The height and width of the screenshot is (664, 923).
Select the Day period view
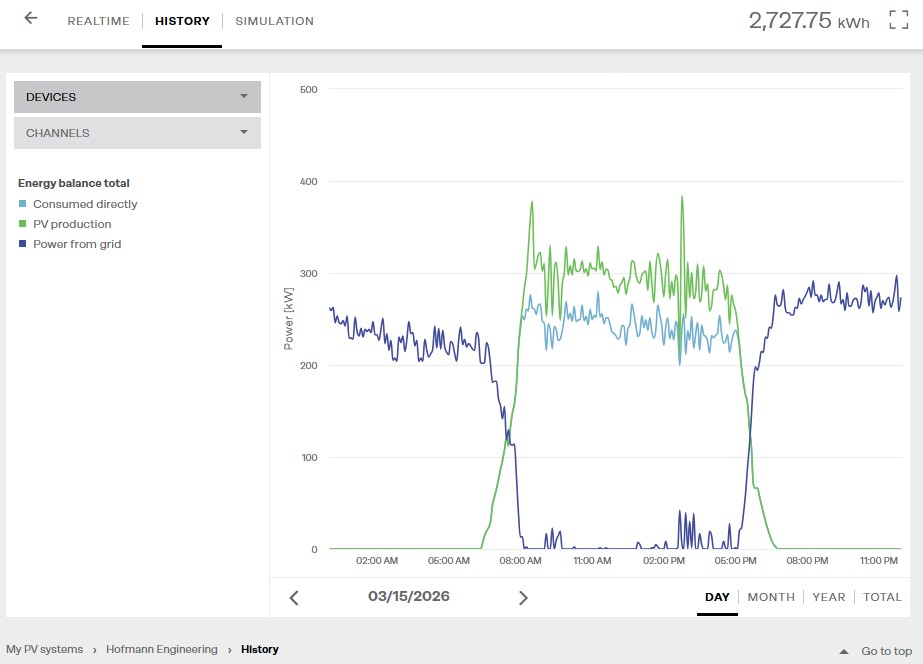point(717,597)
